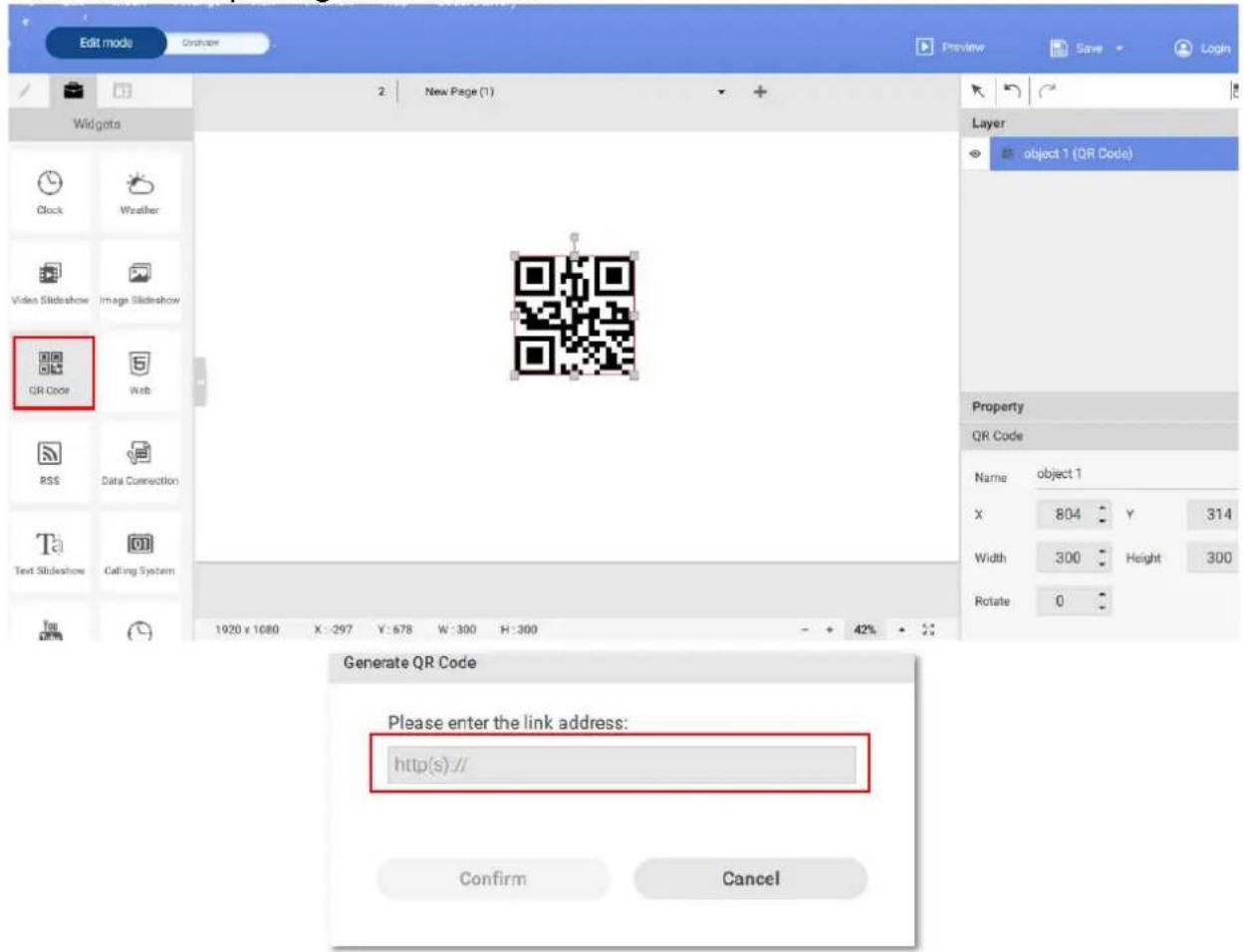The height and width of the screenshot is (952, 1246).
Task: Add a Weather widget
Action: tap(139, 192)
